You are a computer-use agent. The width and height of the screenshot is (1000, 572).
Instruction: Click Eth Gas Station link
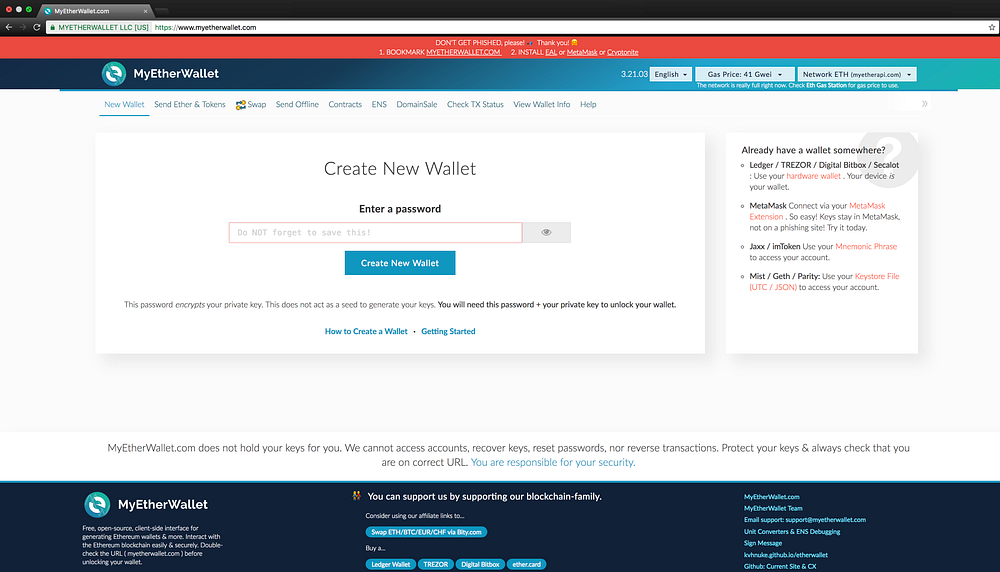coord(827,85)
